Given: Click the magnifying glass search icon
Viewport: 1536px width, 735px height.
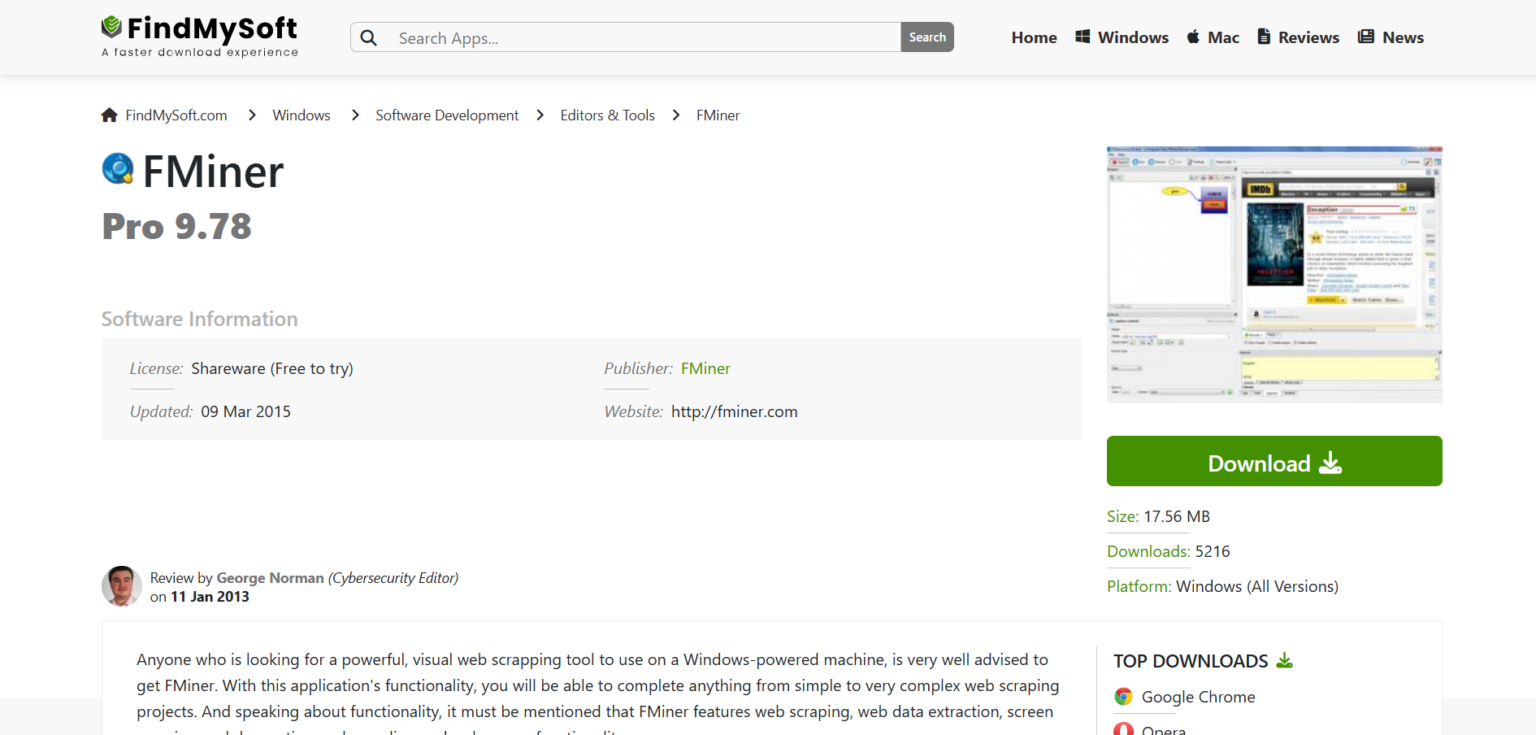Looking at the screenshot, I should pyautogui.click(x=369, y=38).
